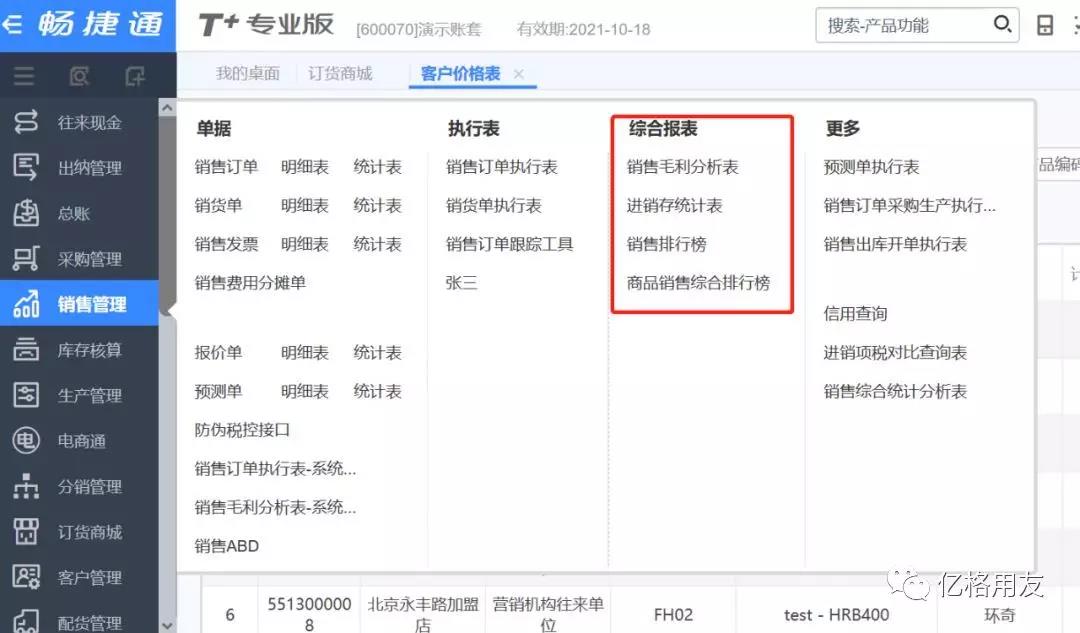Open 销售发票 document link
Image resolution: width=1080 pixels, height=633 pixels.
pyautogui.click(x=226, y=244)
